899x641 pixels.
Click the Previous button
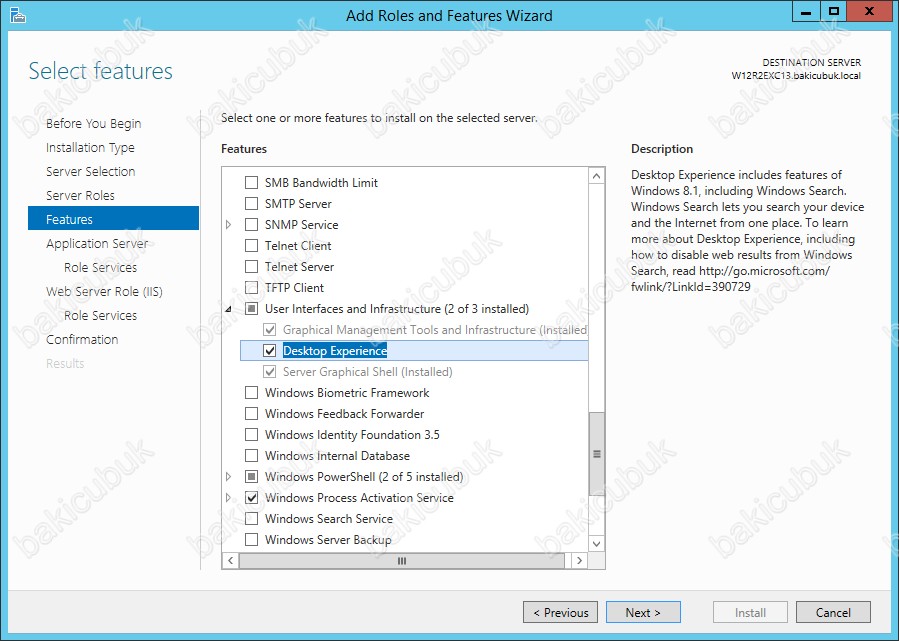tap(560, 612)
